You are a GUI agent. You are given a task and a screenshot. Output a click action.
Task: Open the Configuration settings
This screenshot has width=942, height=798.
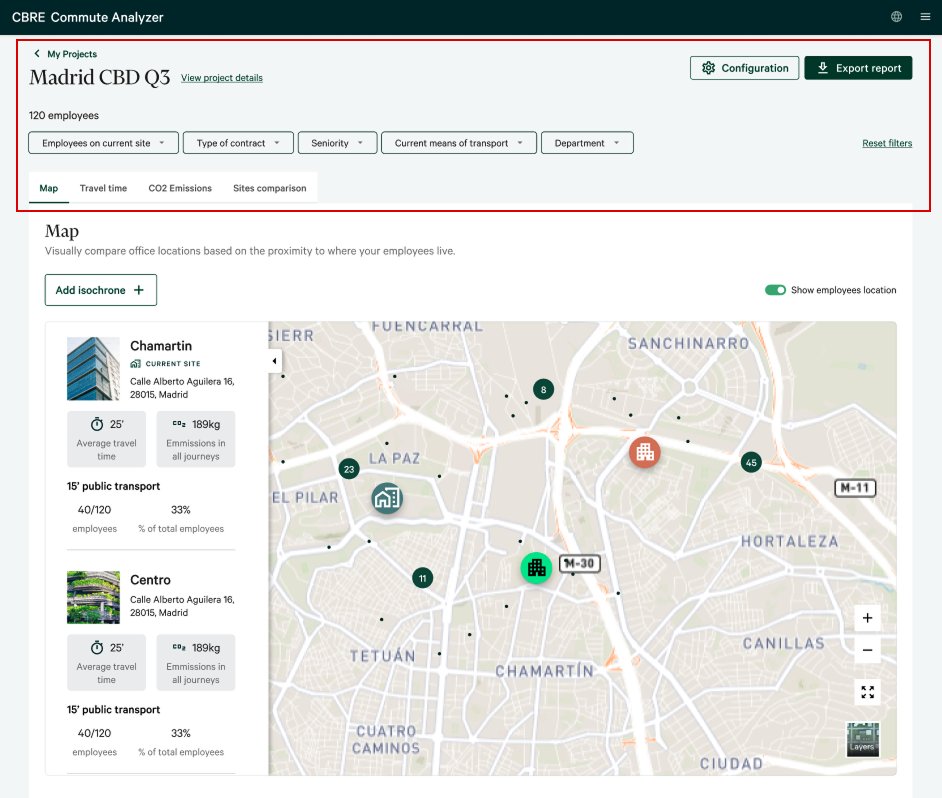[744, 68]
